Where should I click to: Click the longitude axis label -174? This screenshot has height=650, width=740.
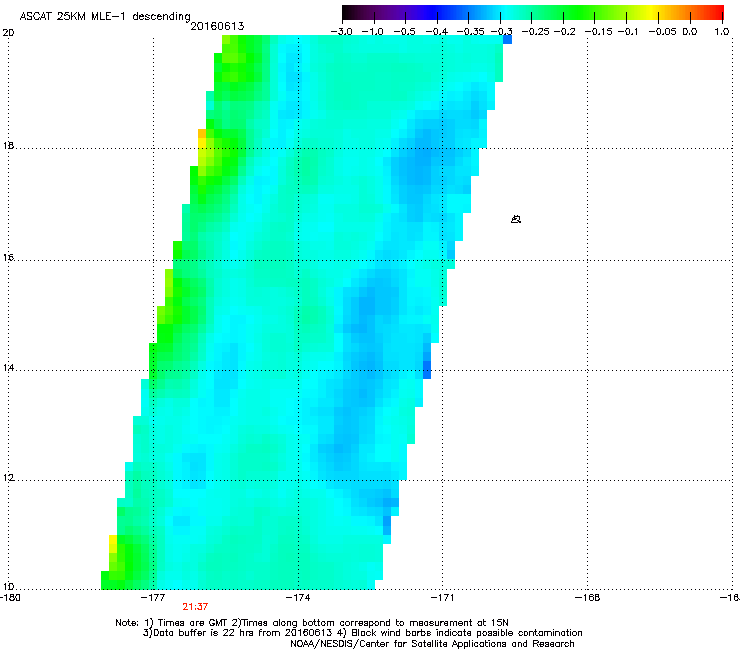[x=299, y=598]
